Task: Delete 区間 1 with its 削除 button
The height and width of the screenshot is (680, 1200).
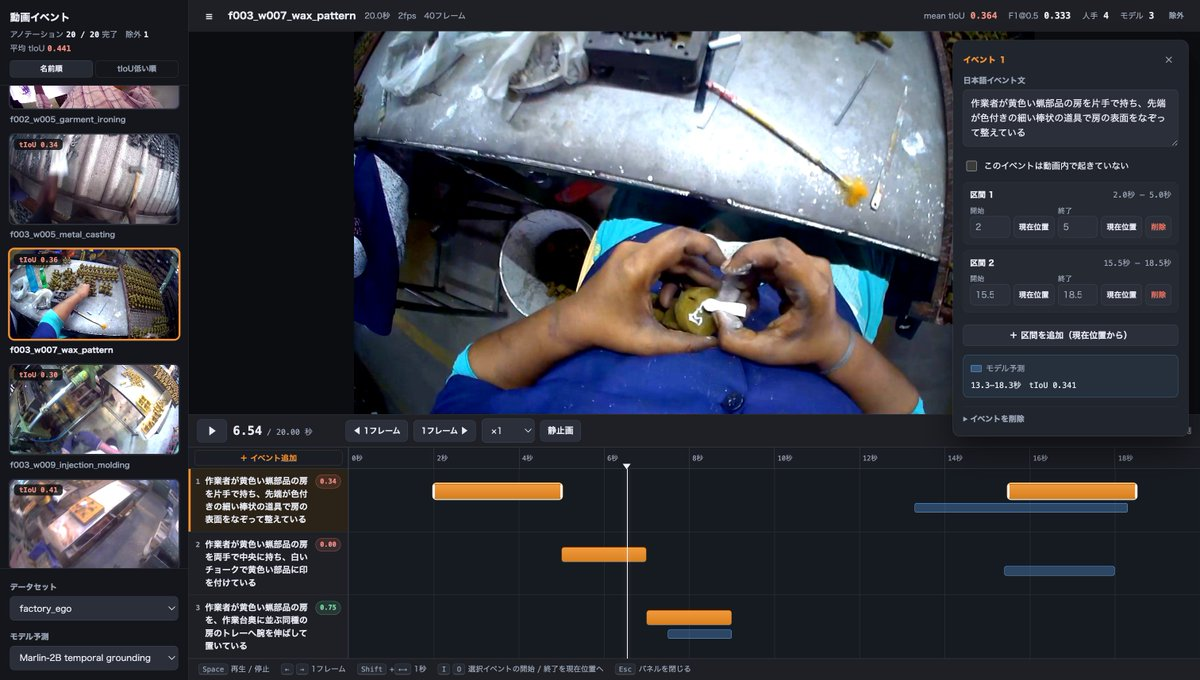Action: pos(1158,227)
